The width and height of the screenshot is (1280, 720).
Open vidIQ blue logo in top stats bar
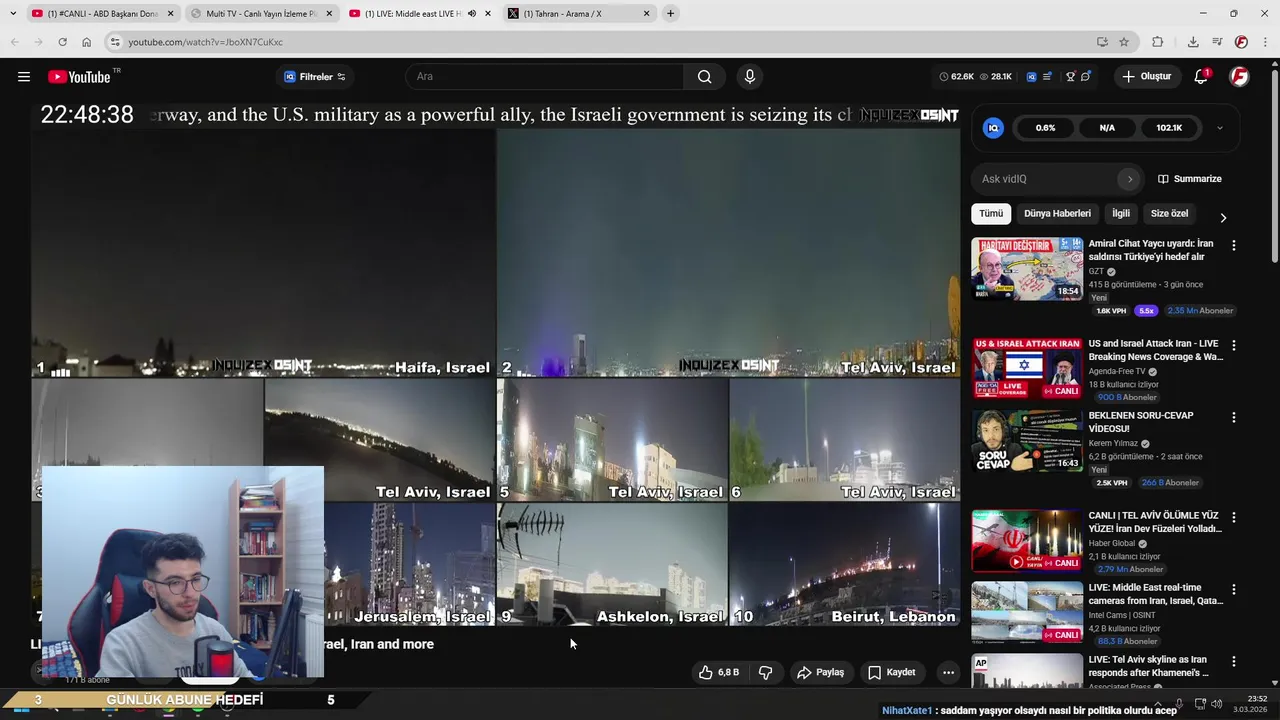1031,77
